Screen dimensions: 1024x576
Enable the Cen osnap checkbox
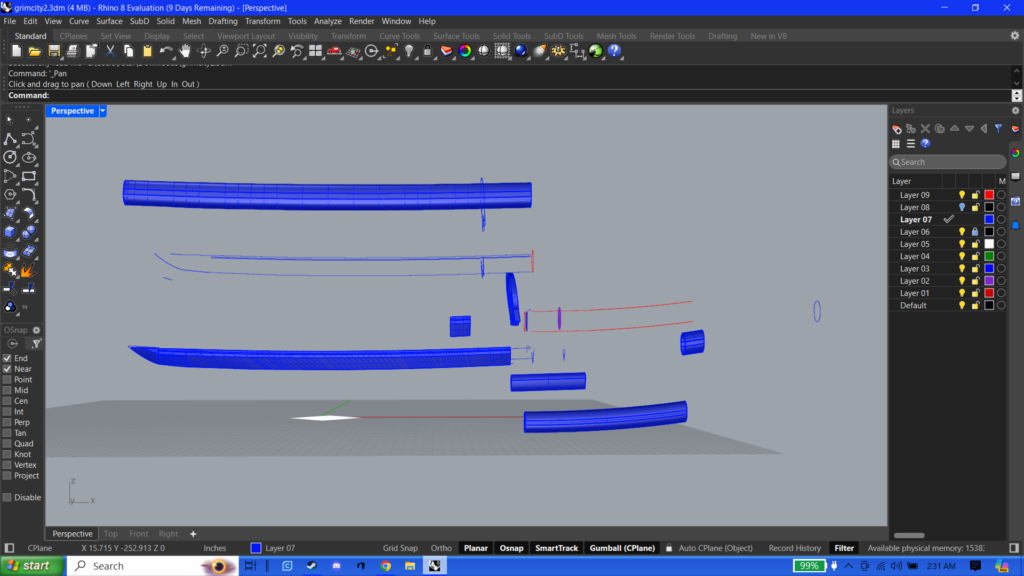click(x=7, y=401)
